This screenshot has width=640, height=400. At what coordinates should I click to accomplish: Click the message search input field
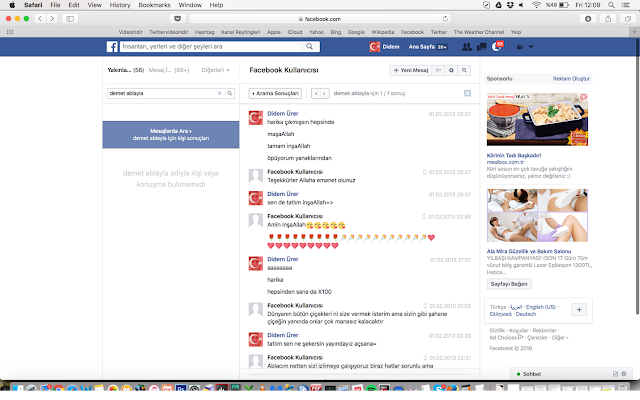(x=162, y=93)
